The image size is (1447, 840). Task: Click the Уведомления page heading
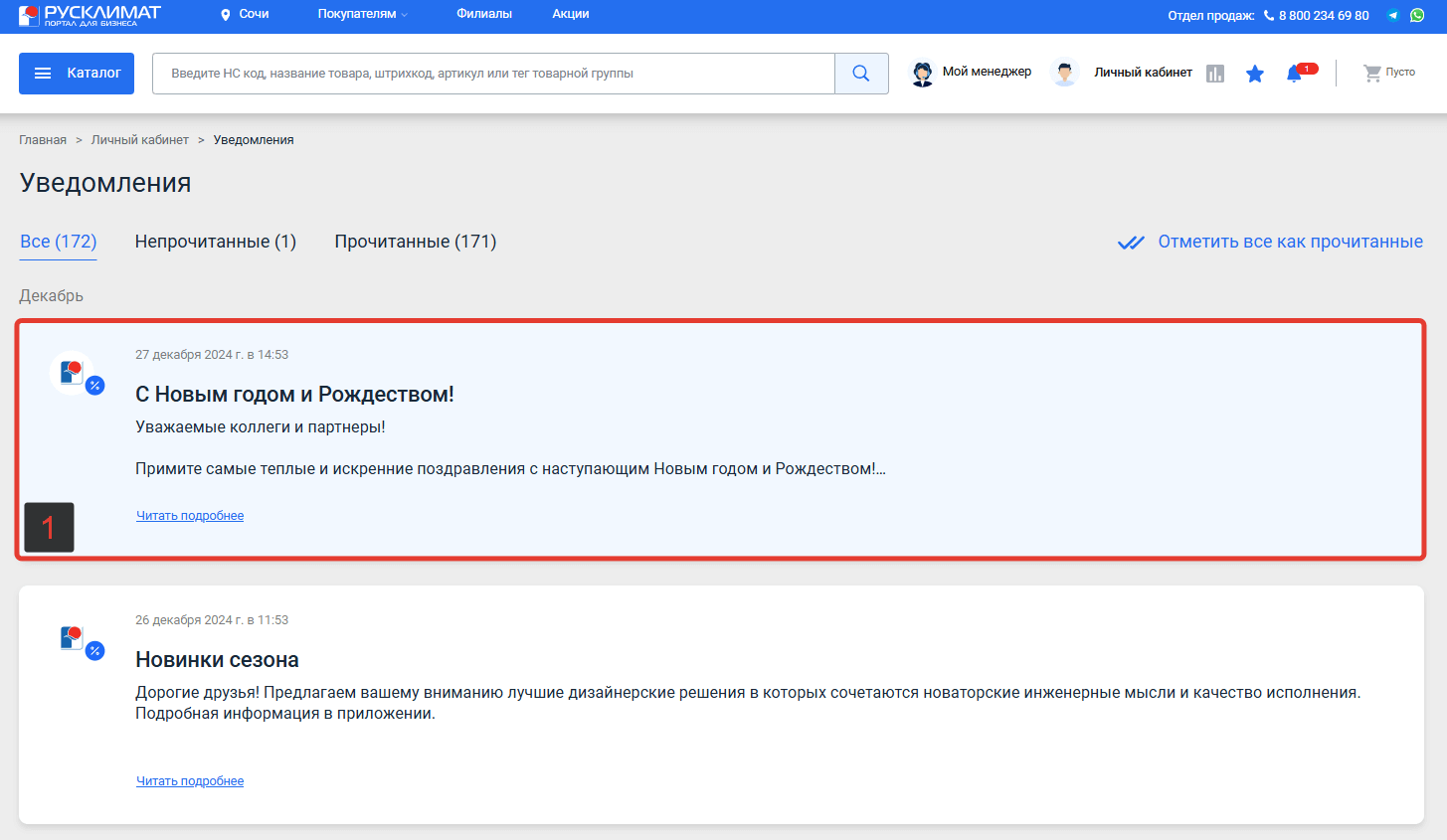[105, 183]
